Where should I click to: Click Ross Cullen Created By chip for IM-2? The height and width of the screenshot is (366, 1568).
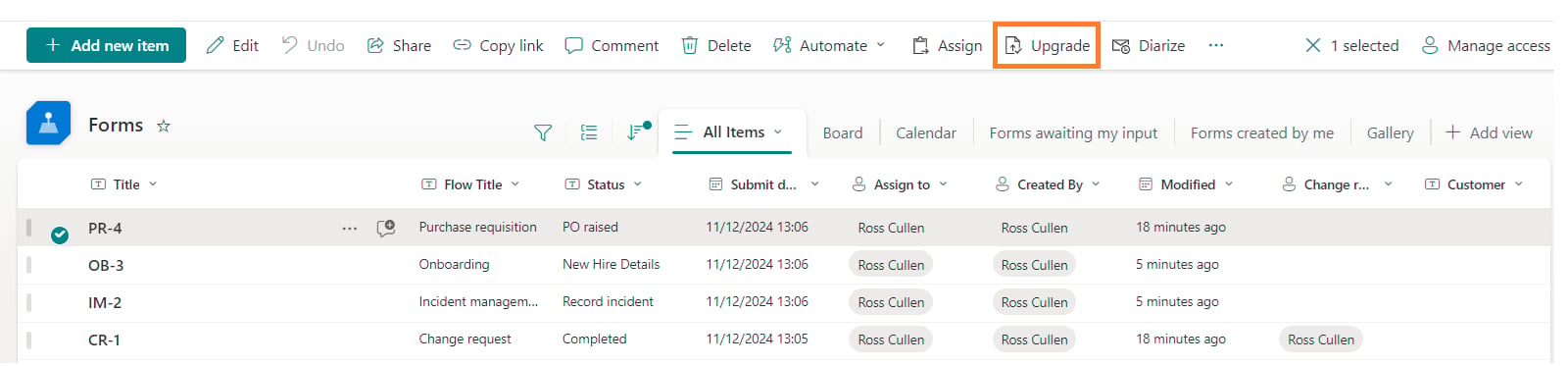pos(1034,302)
